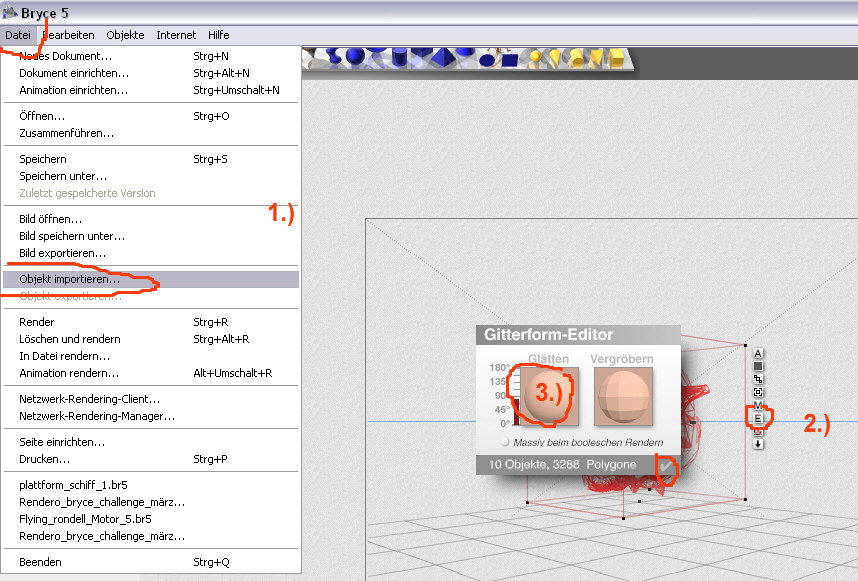Click the gray family color square icon
Image resolution: width=858 pixels, height=581 pixels.
[x=758, y=367]
